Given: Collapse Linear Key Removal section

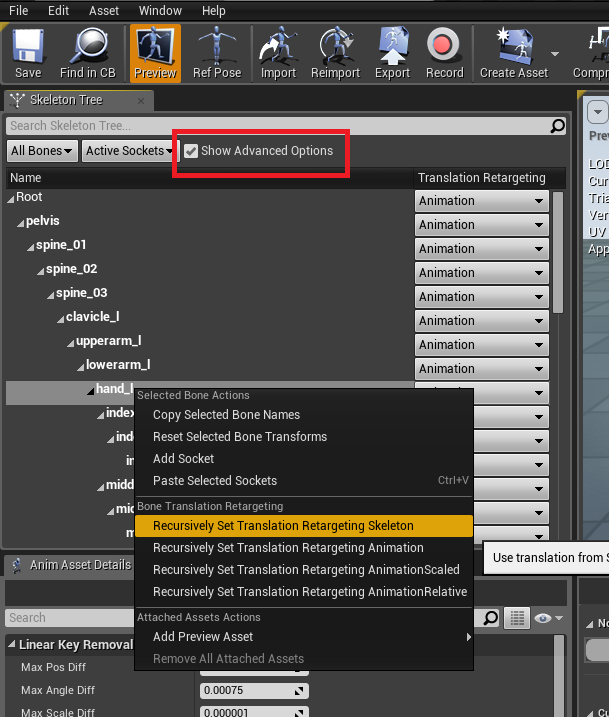Looking at the screenshot, I should (12, 644).
